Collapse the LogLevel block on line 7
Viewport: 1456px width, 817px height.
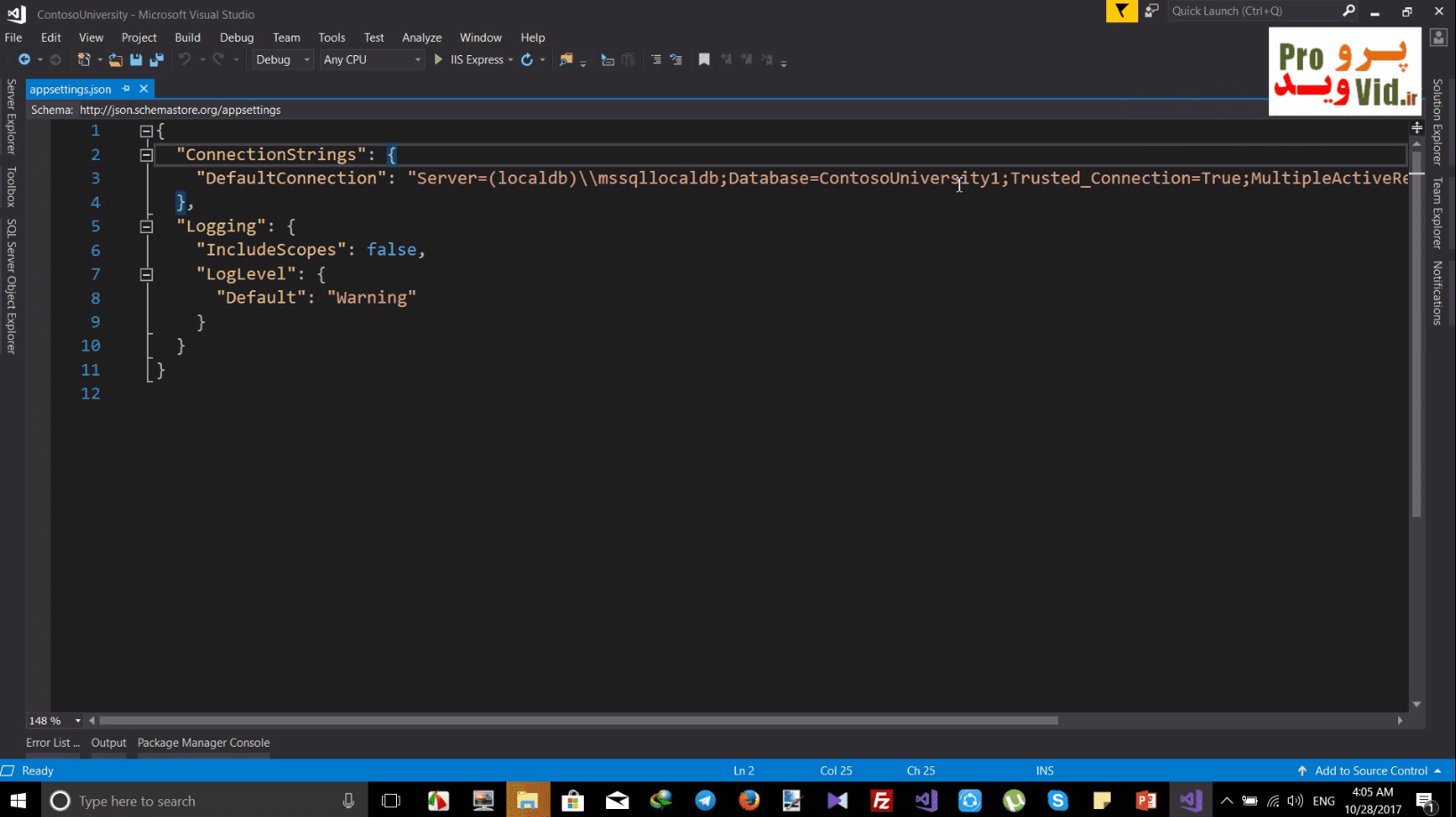[x=146, y=275]
